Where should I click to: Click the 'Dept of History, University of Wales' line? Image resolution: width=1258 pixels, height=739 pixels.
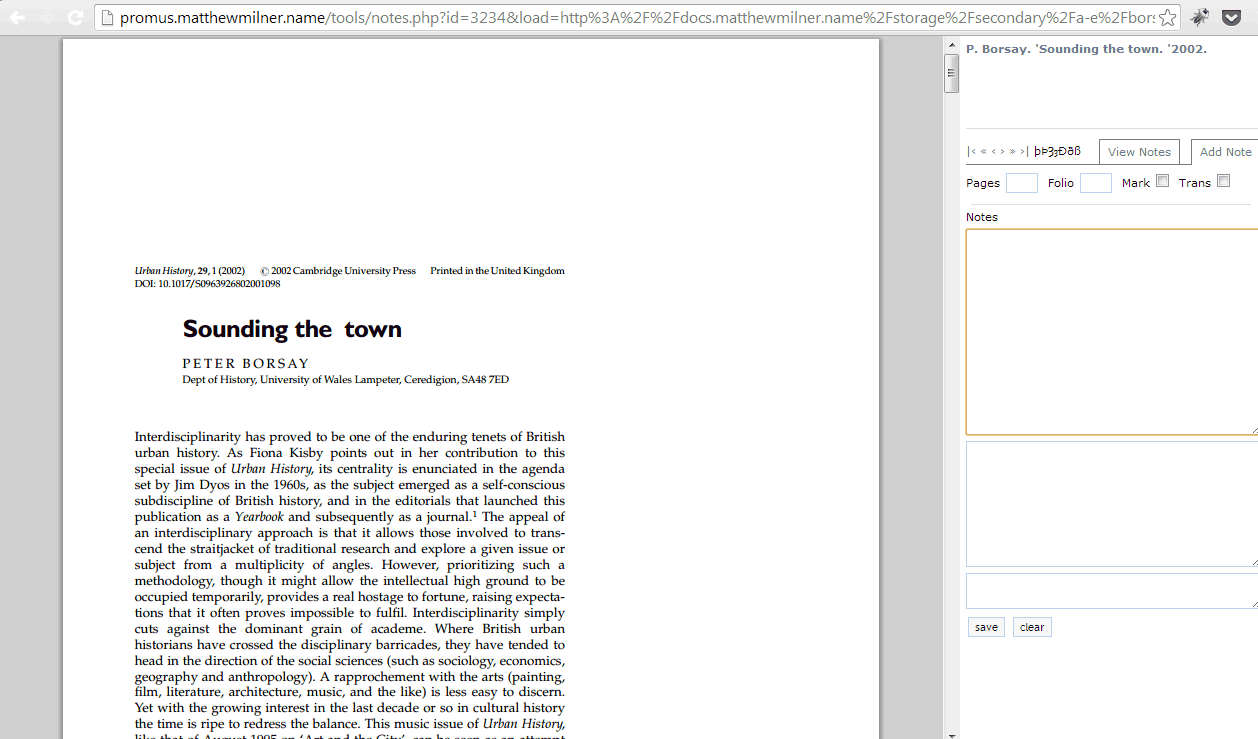tap(345, 380)
